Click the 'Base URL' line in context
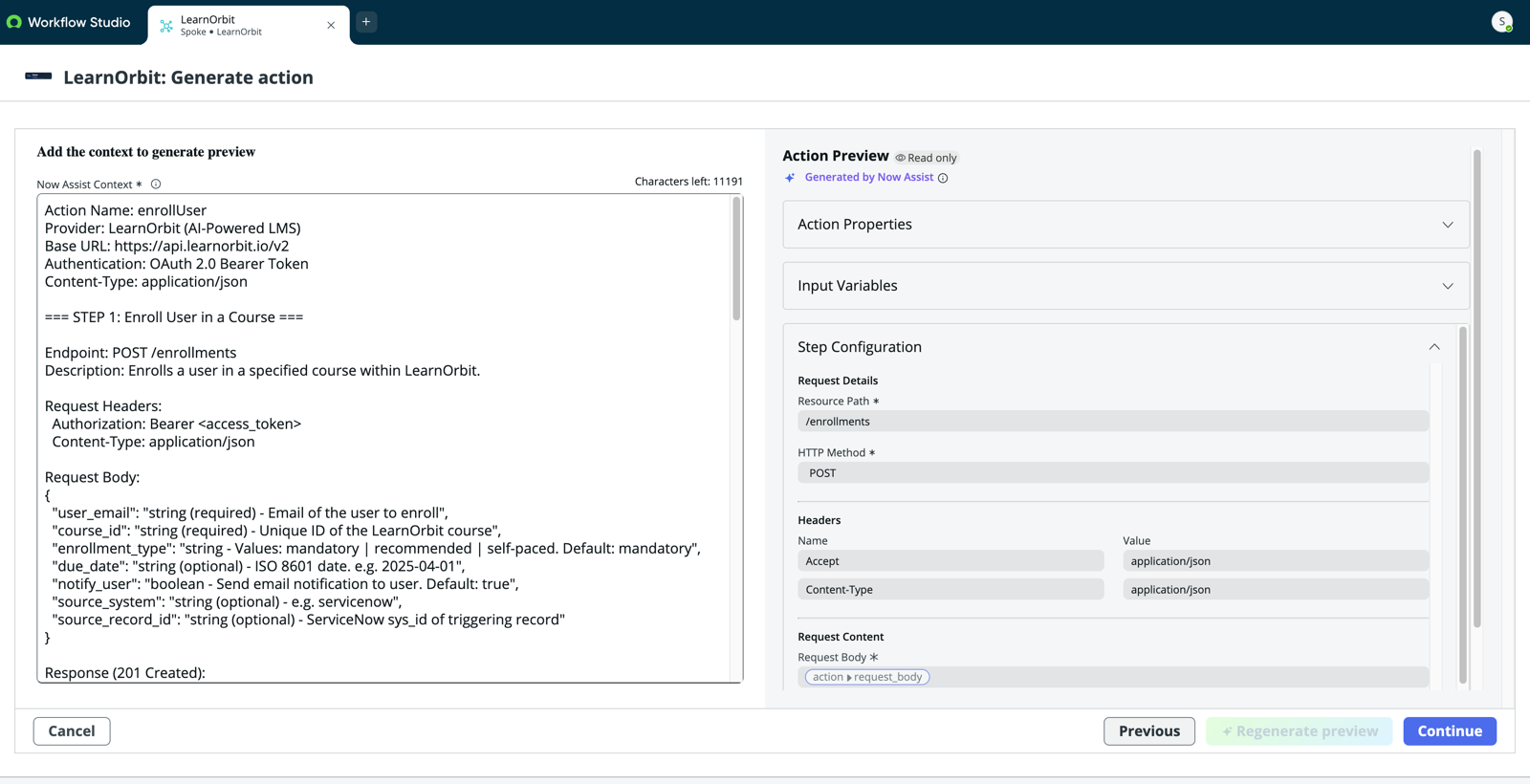The height and width of the screenshot is (784, 1530). tap(166, 246)
